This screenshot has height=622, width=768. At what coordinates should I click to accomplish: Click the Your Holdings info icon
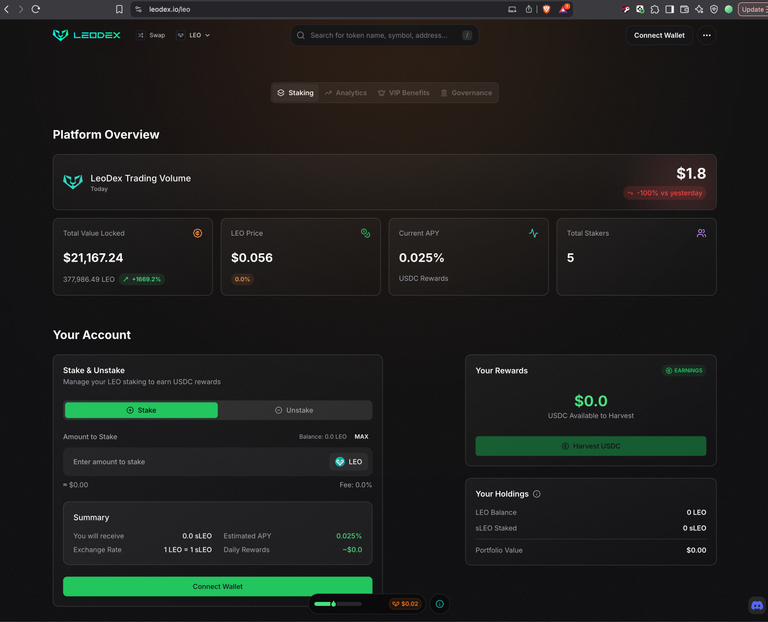(537, 494)
